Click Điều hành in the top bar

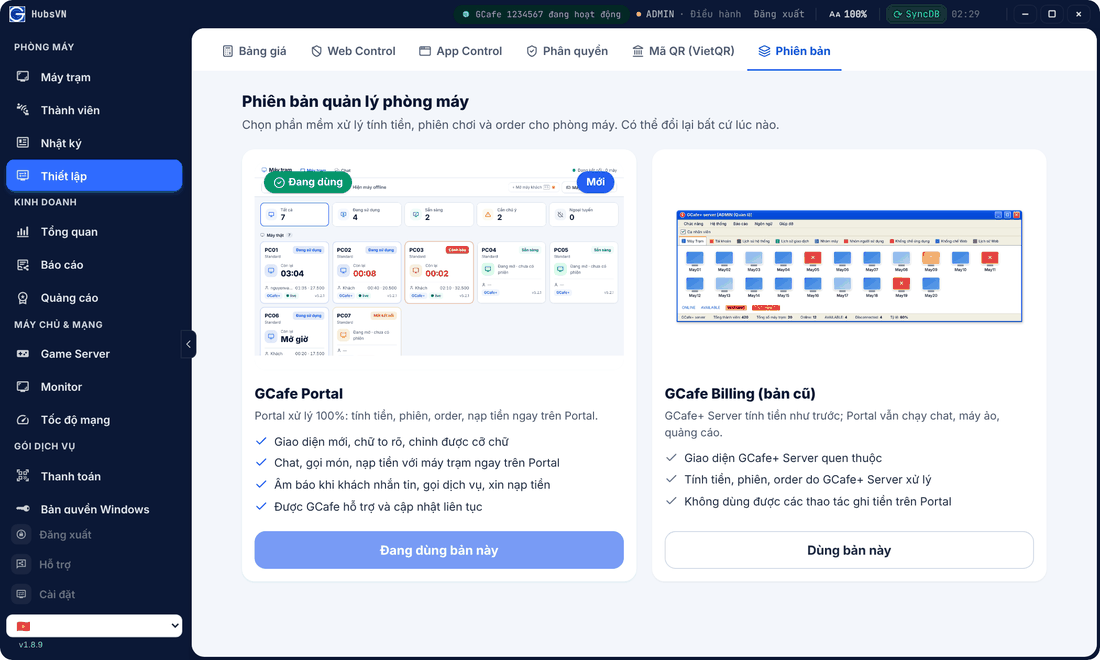click(716, 14)
